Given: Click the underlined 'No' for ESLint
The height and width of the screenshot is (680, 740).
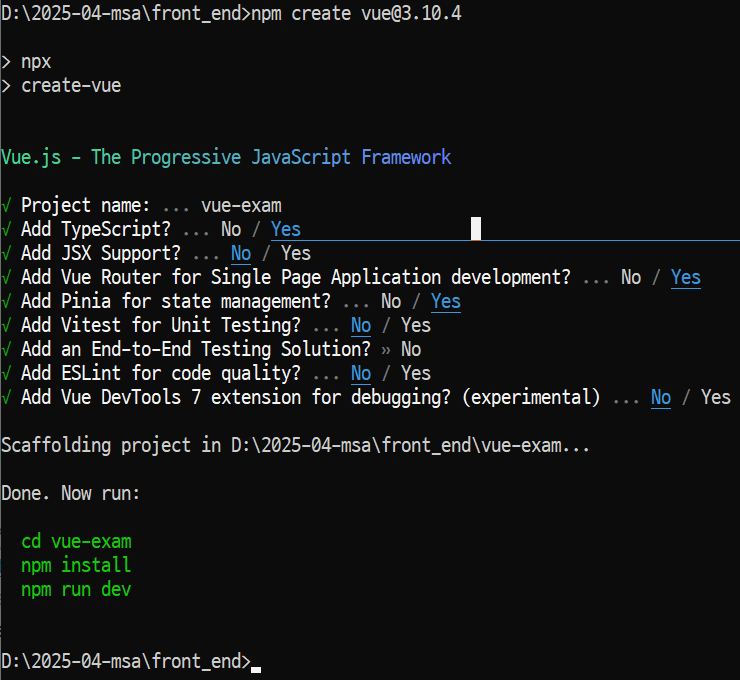Looking at the screenshot, I should coord(361,374).
